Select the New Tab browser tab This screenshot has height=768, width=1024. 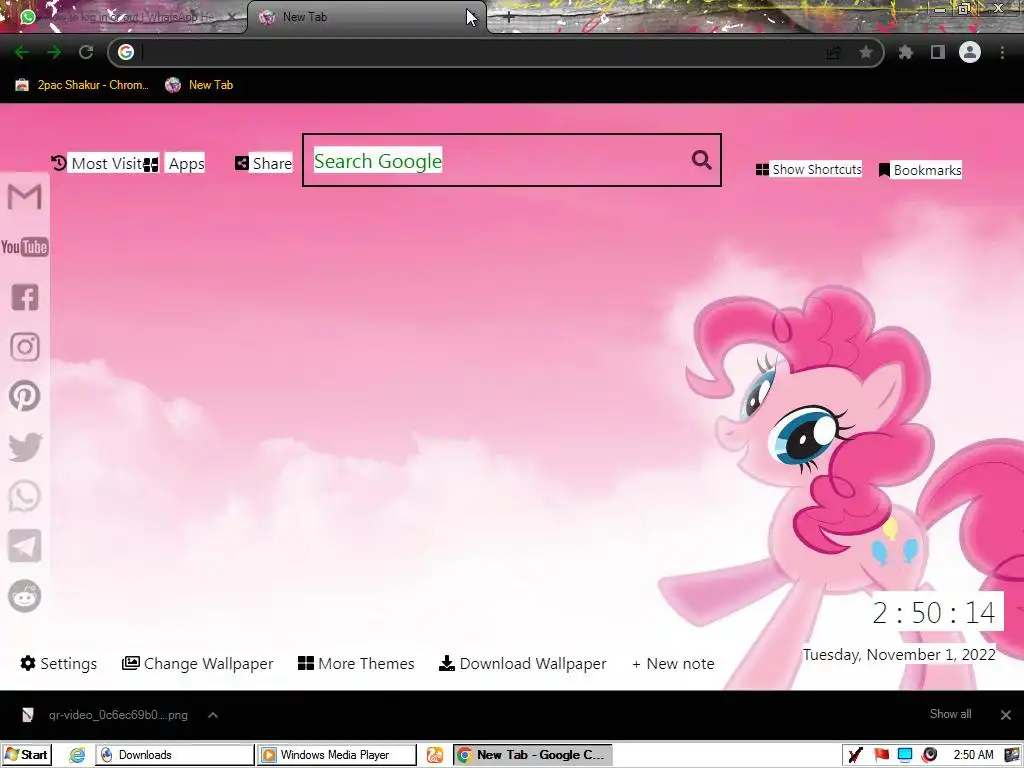366,17
